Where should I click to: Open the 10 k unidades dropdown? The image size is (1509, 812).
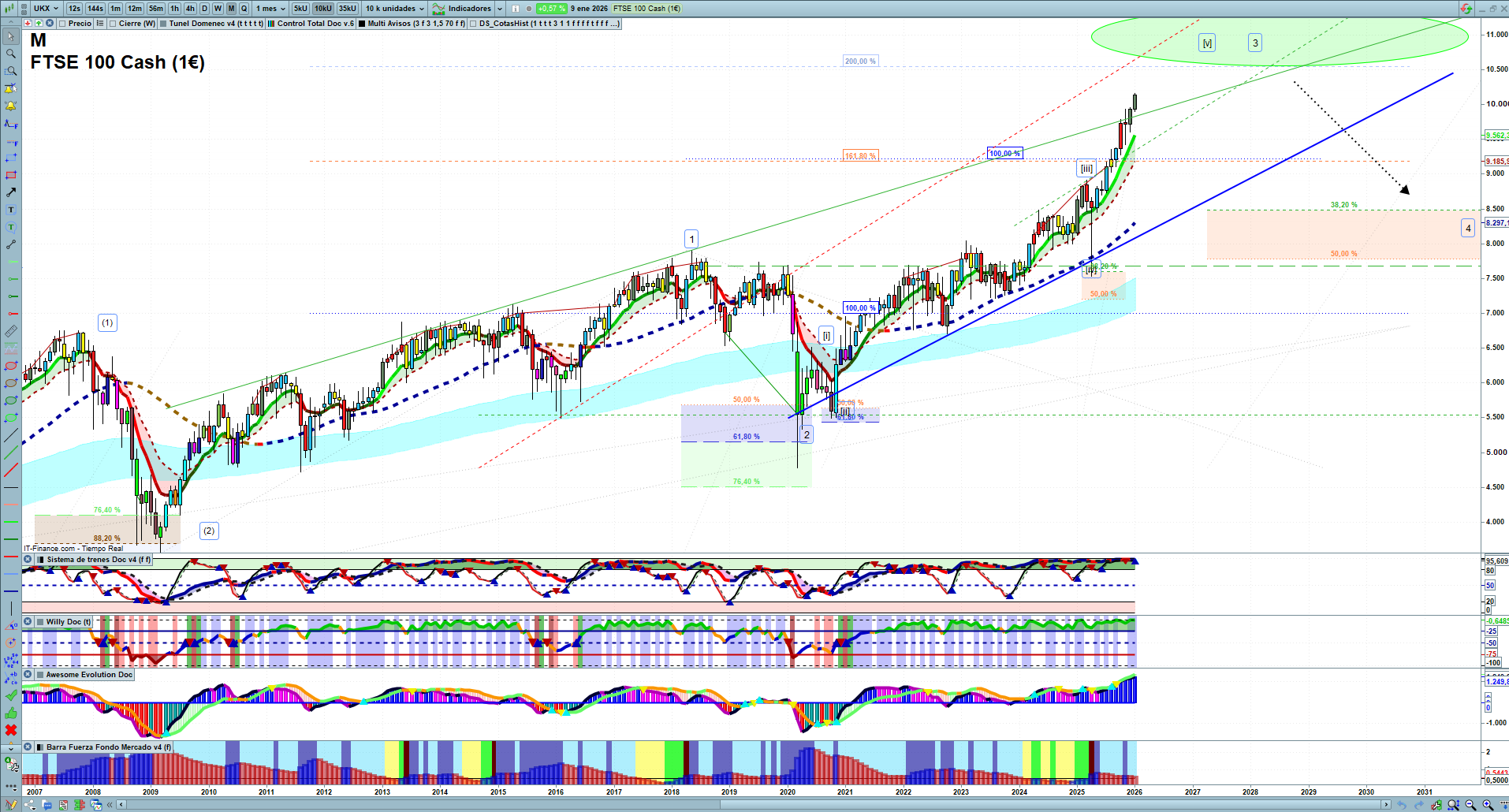[394, 9]
